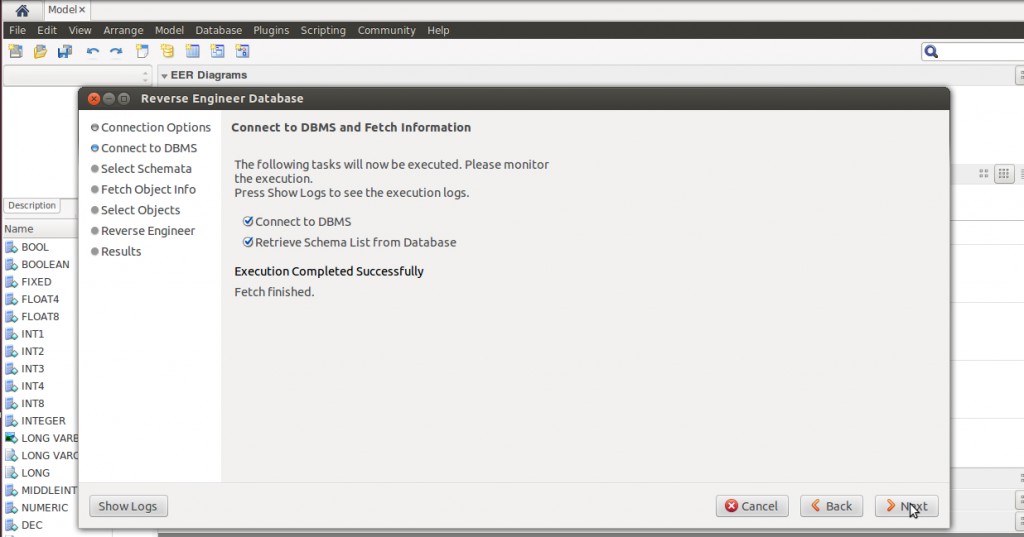This screenshot has height=537, width=1024.
Task: Proceed with the Next button
Action: [x=906, y=506]
